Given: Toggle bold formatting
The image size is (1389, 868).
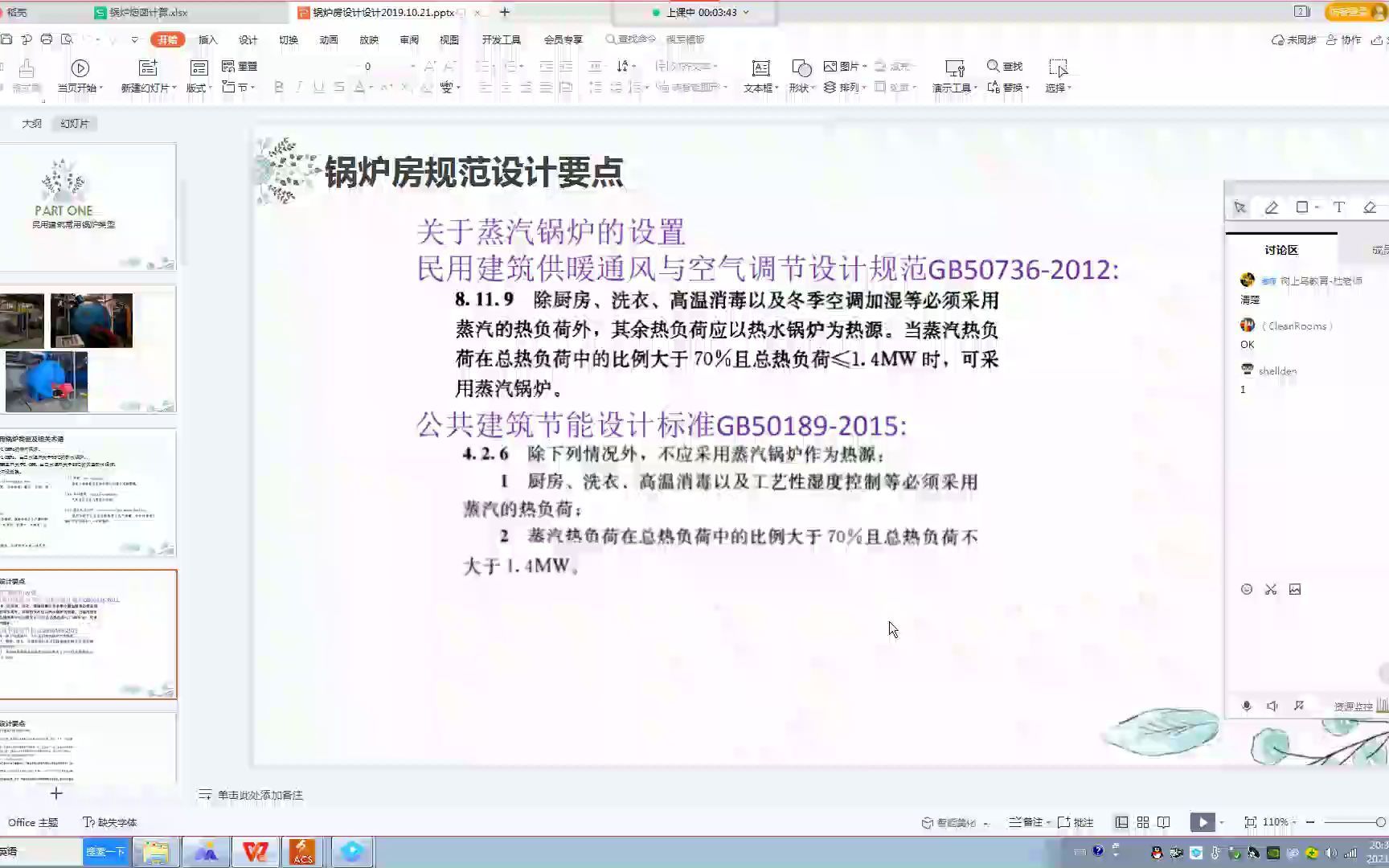Looking at the screenshot, I should (x=279, y=87).
